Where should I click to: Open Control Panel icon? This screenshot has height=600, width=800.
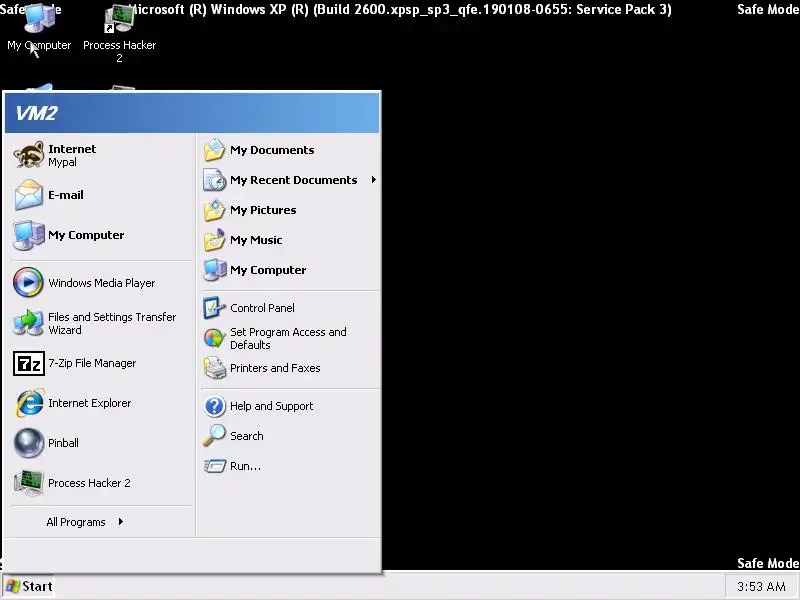coord(214,308)
